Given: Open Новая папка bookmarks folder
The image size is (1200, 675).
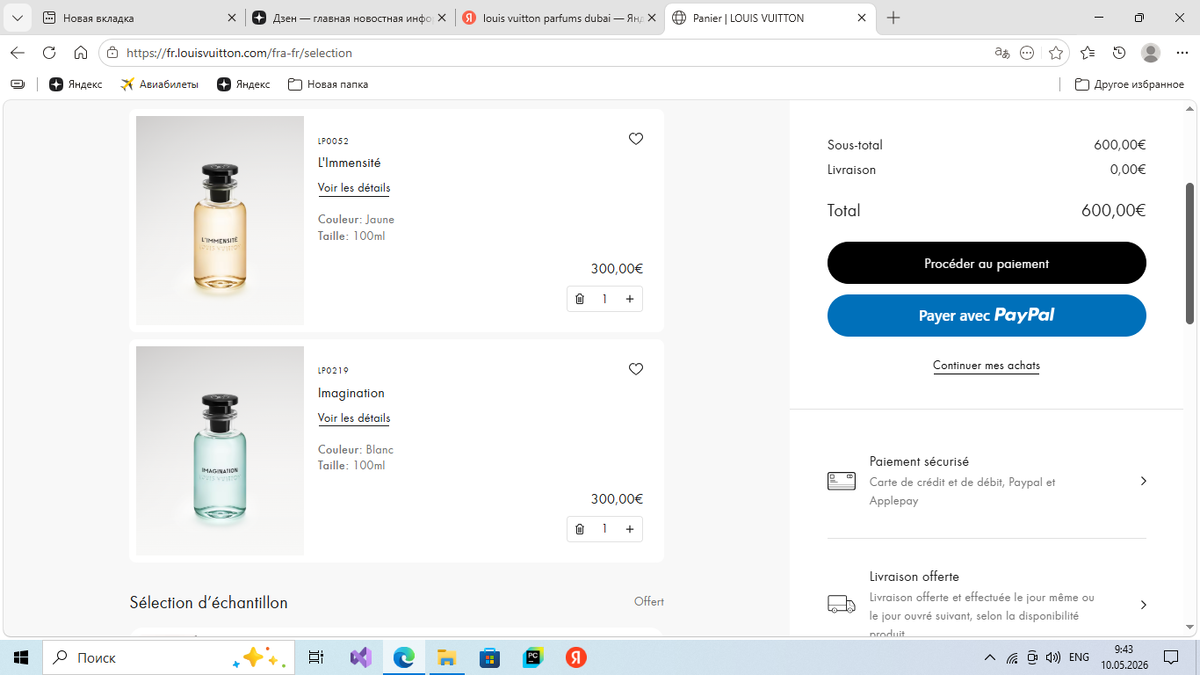Looking at the screenshot, I should pyautogui.click(x=328, y=84).
